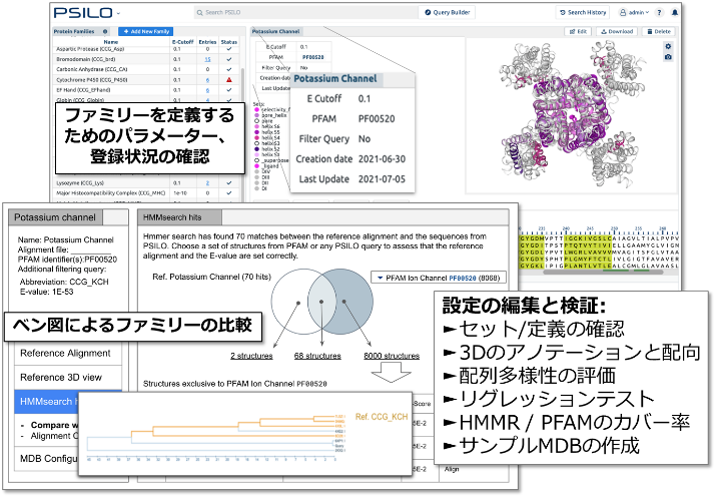
Task: Click the Protein Families info icon
Action: pyautogui.click(x=105, y=32)
